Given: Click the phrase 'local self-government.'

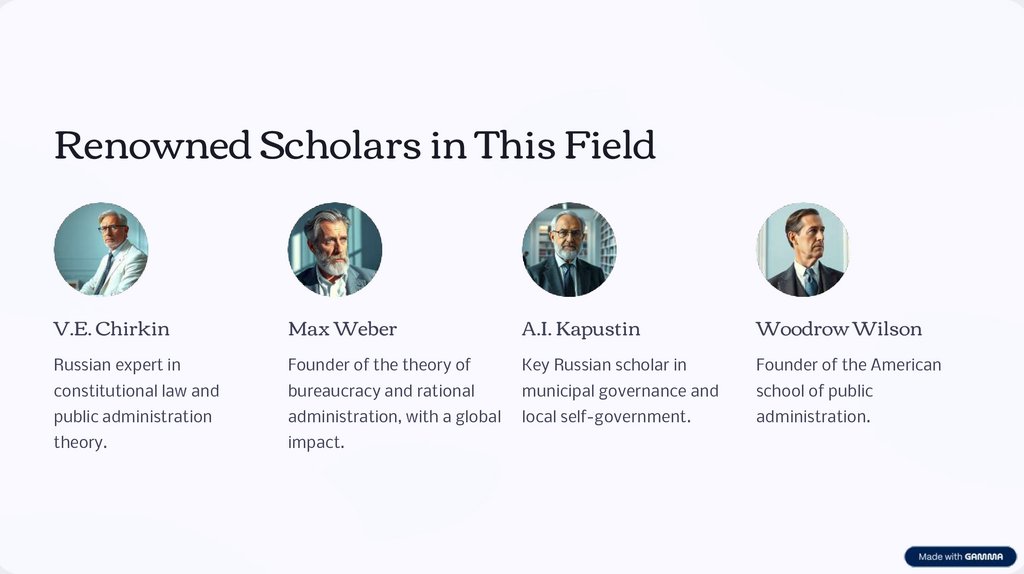Looking at the screenshot, I should point(606,417).
